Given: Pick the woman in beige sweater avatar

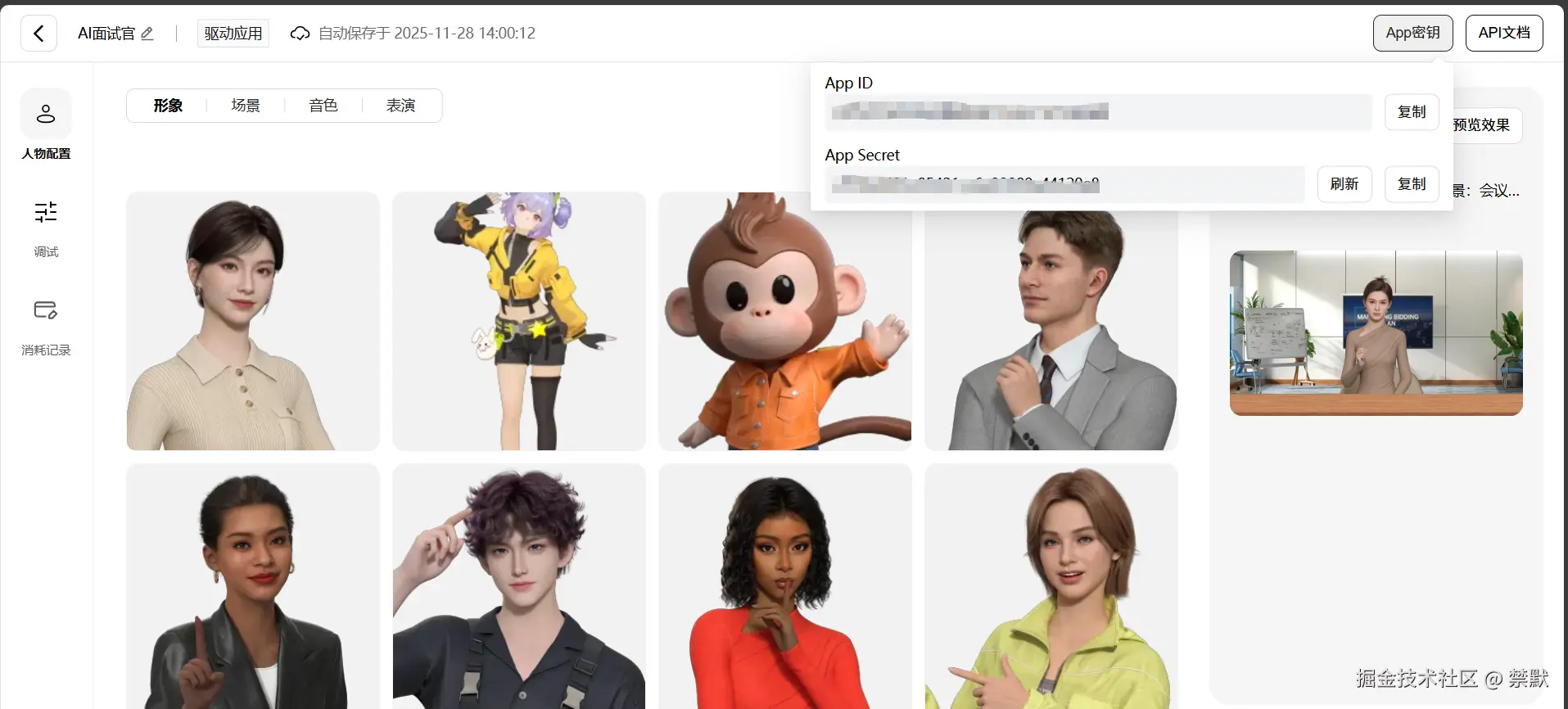Looking at the screenshot, I should (x=253, y=321).
